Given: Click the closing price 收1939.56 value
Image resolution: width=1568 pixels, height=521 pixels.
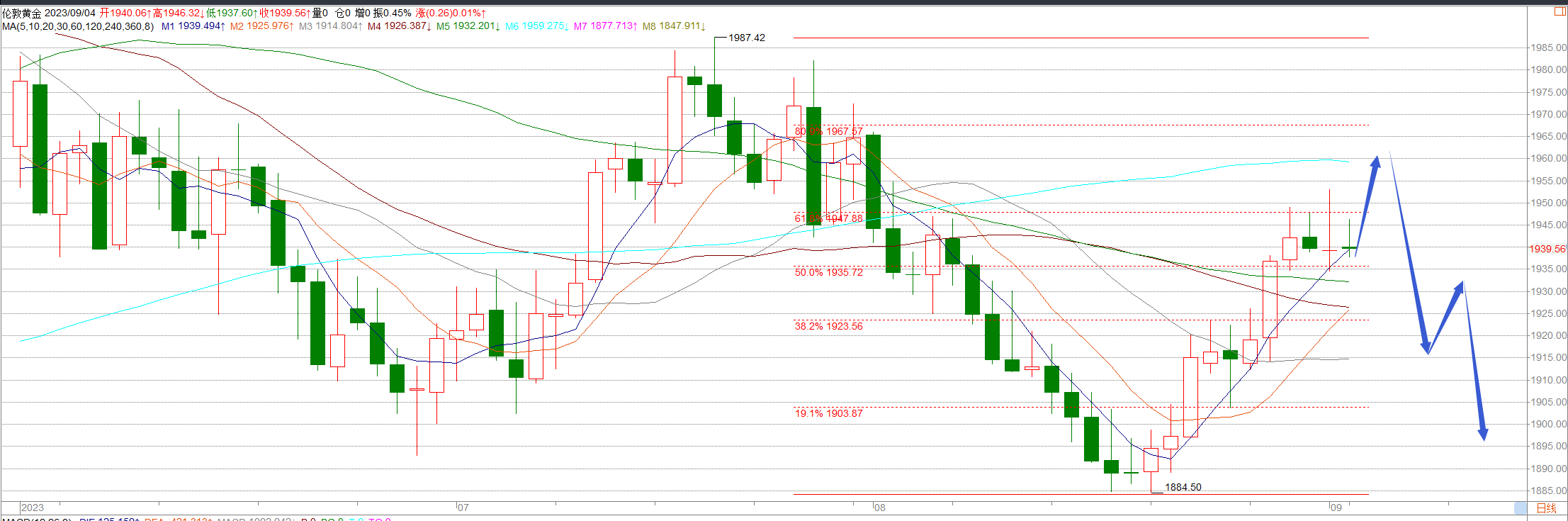Looking at the screenshot, I should coord(285,13).
